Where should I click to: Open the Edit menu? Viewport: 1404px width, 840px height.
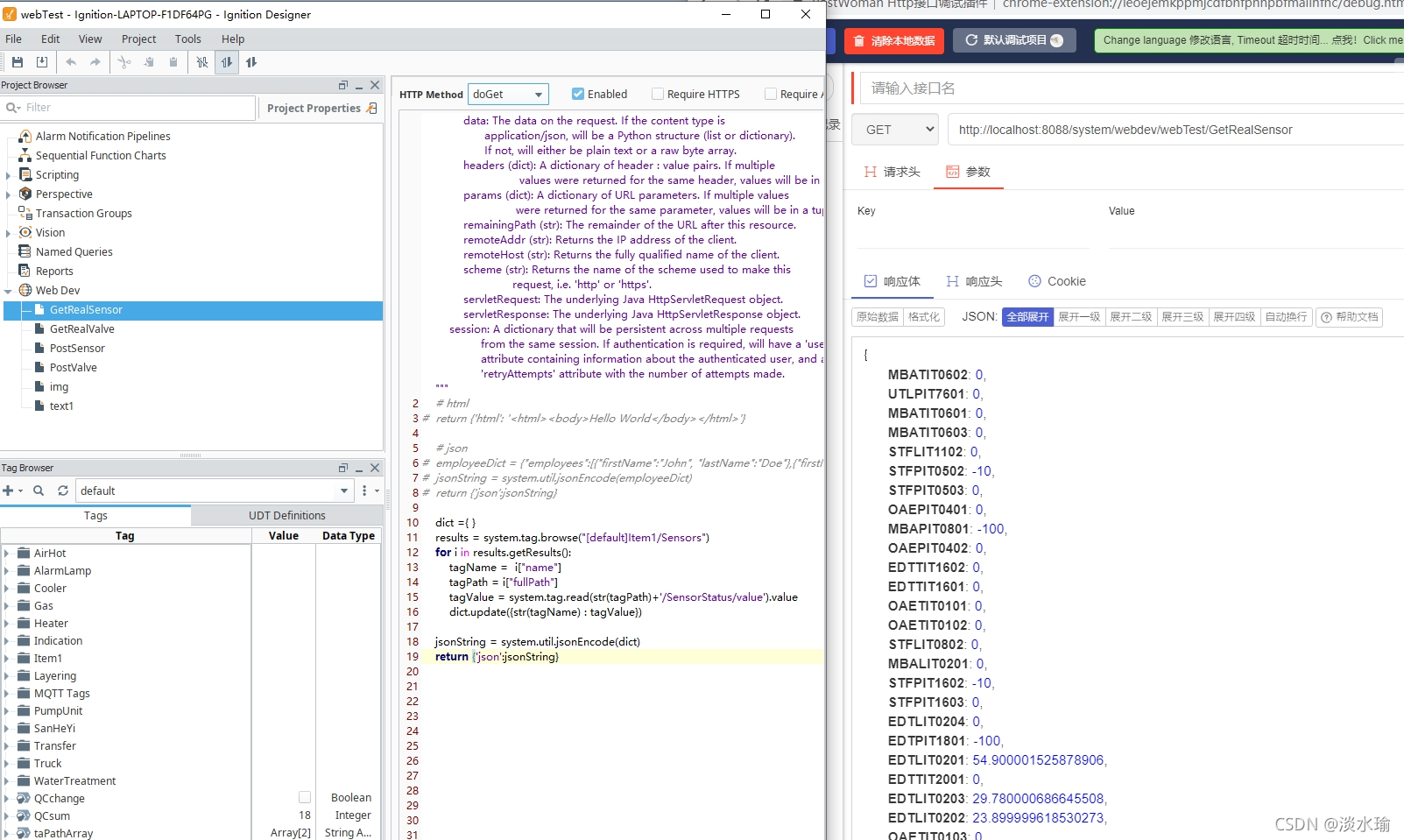(50, 39)
